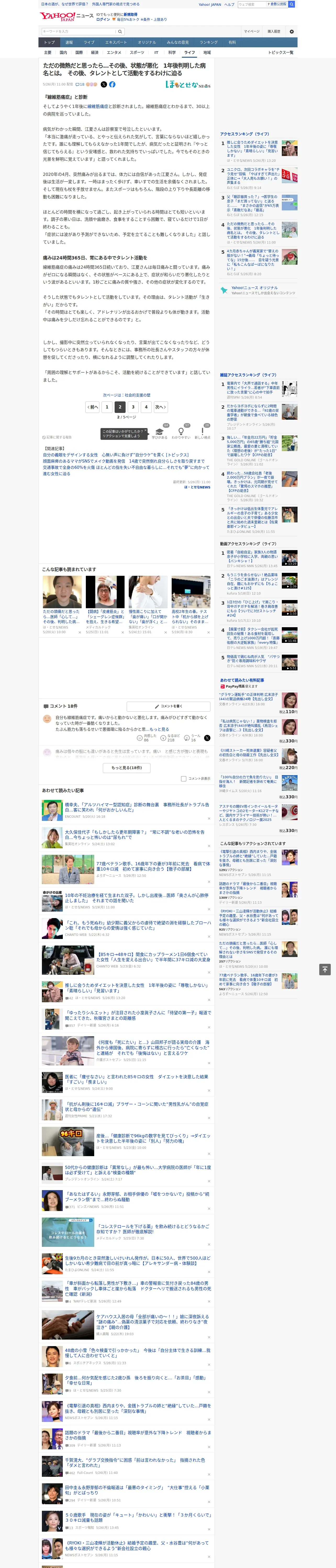The width and height of the screenshot is (336, 1568).
Task: Go to article page 3
Action: click(133, 407)
